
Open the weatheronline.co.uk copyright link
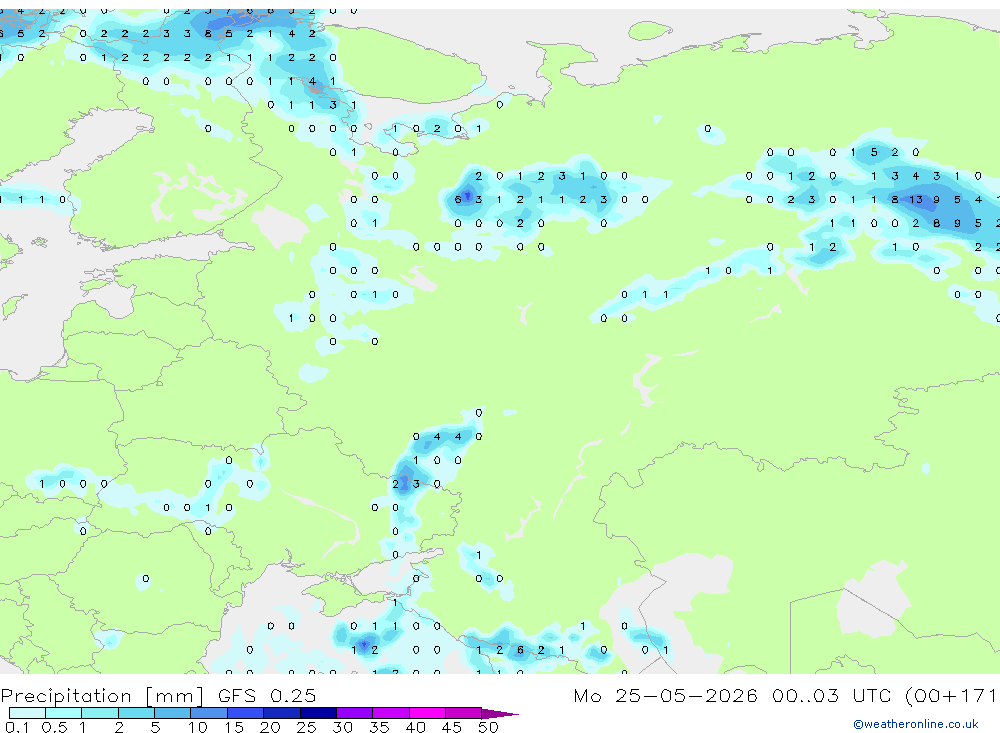(916, 724)
